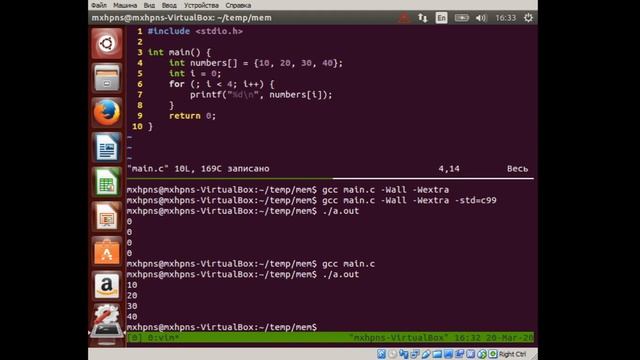Screen dimensions: 640x360
Task: Open the Вид menu
Action: click(x=149, y=5)
